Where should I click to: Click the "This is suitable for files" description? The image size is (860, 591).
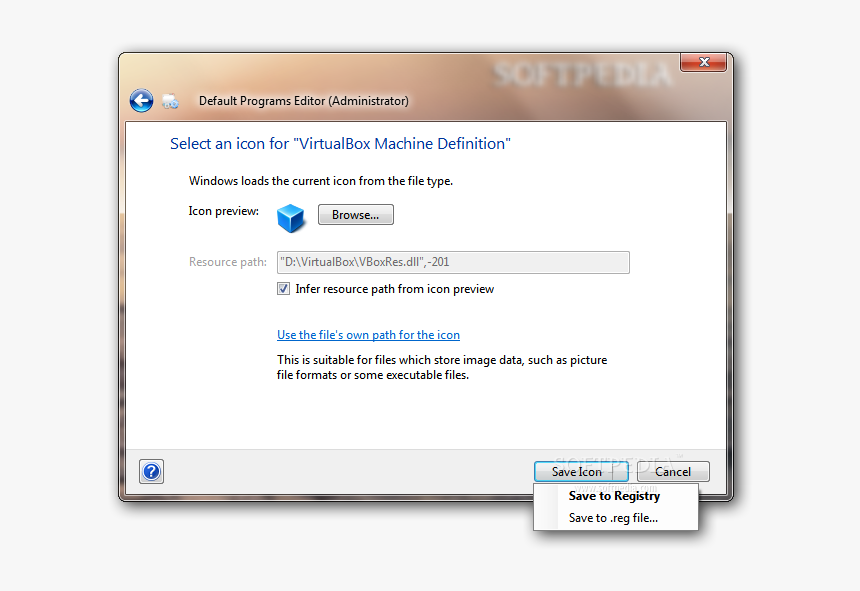click(x=442, y=367)
